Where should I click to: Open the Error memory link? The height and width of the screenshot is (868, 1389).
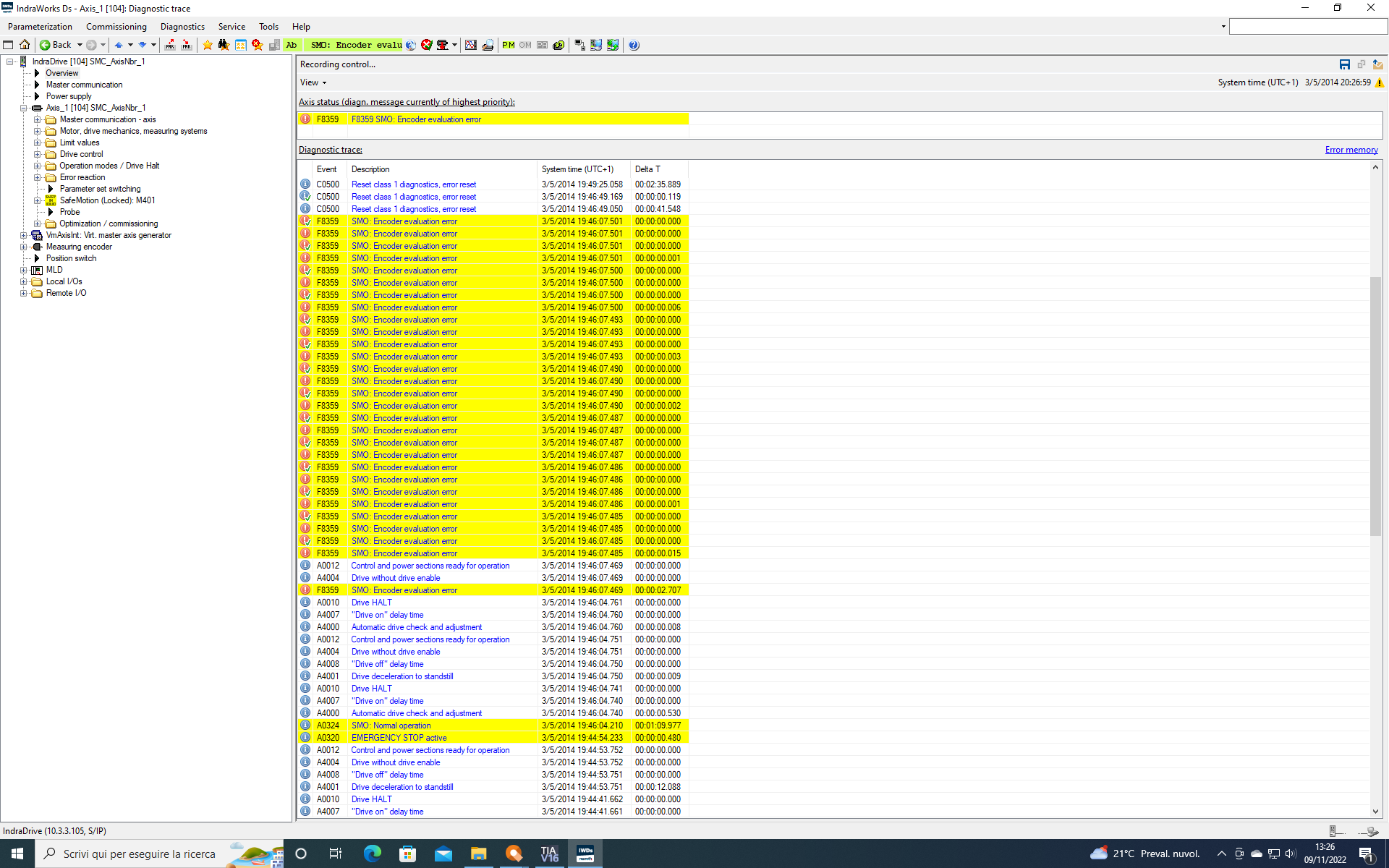tap(1351, 150)
